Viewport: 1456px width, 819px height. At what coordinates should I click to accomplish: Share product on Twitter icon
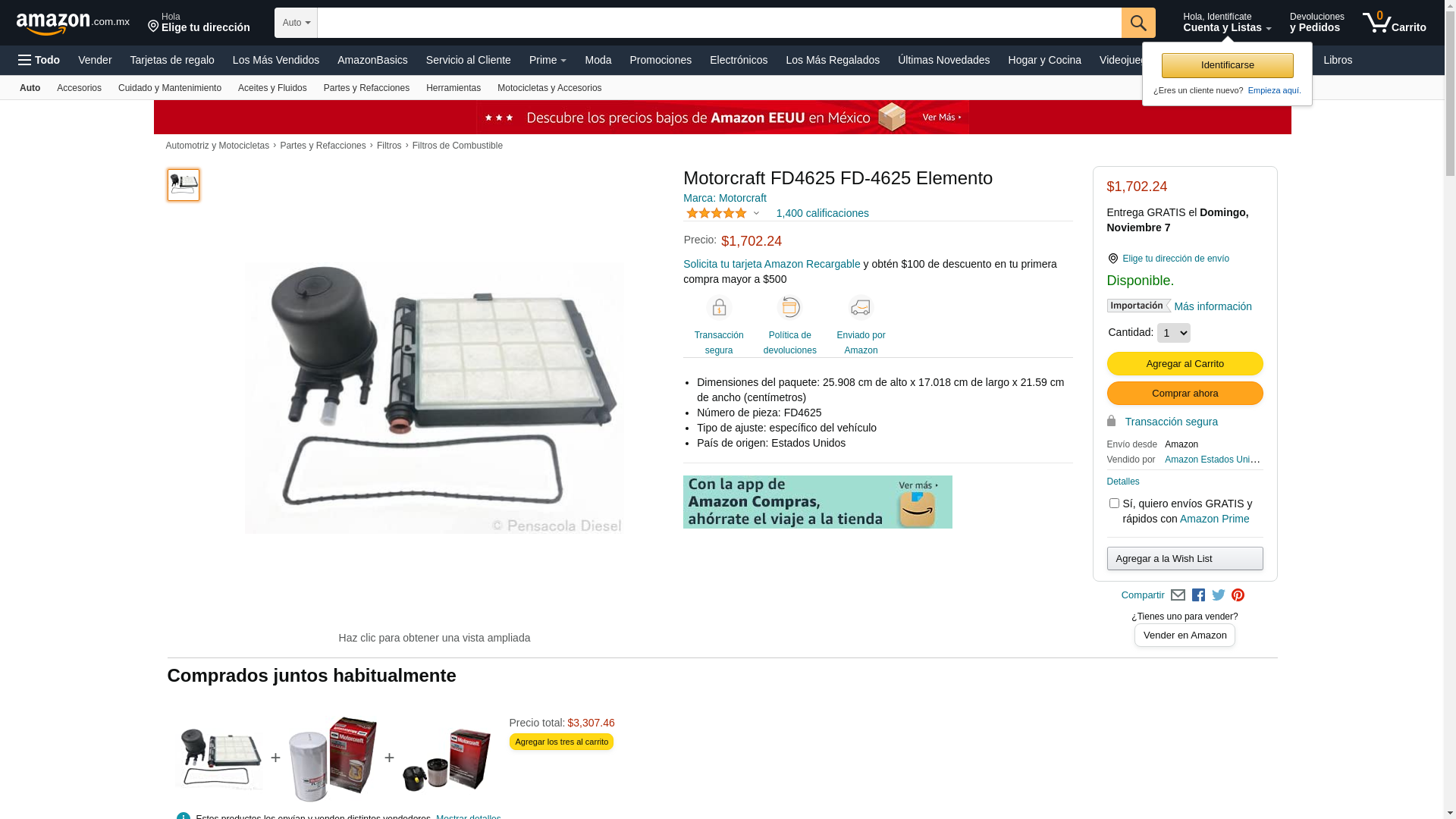pos(1219,595)
